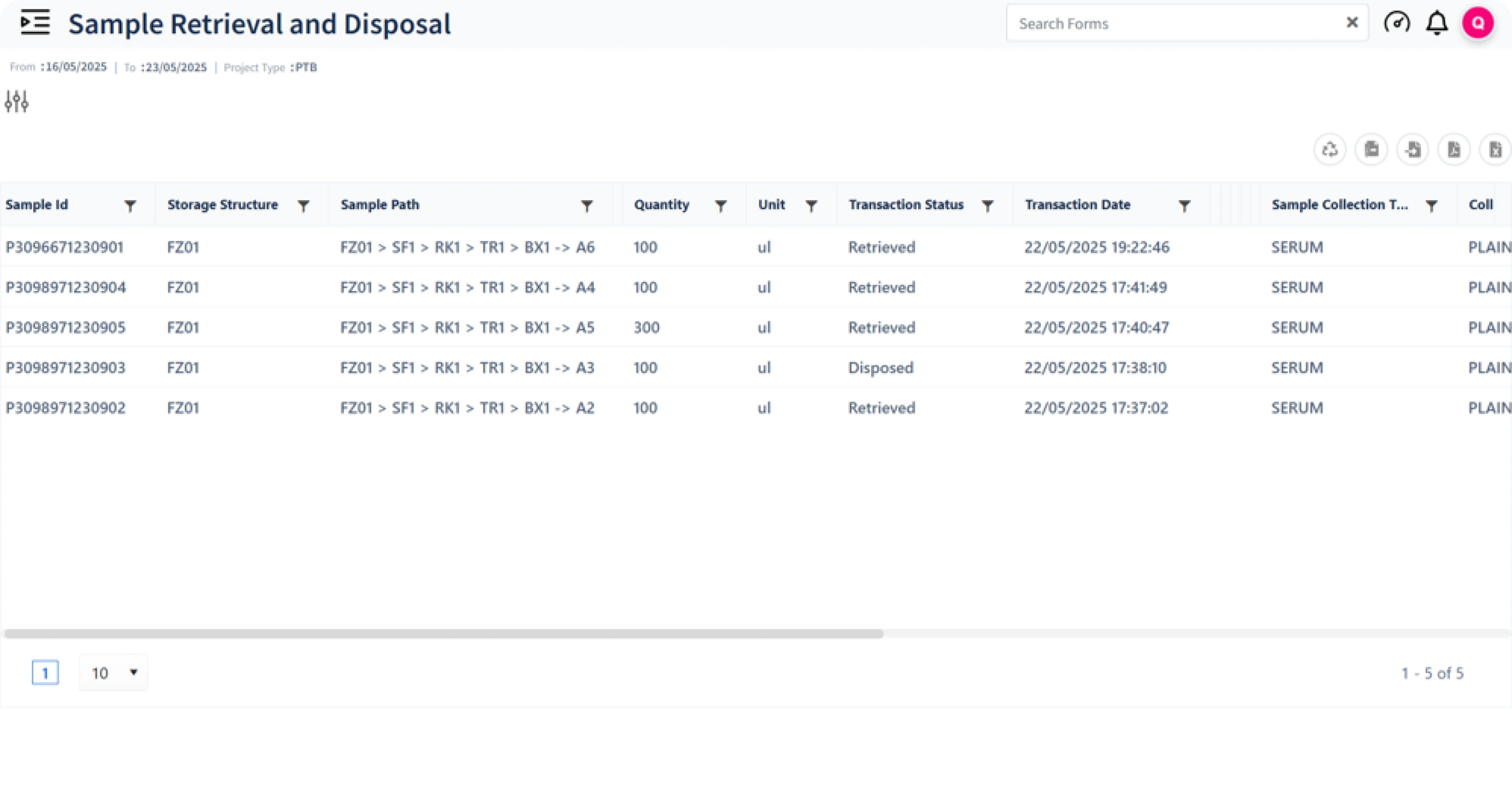1512x799 pixels.
Task: Sort by Sample Path header
Action: [380, 204]
